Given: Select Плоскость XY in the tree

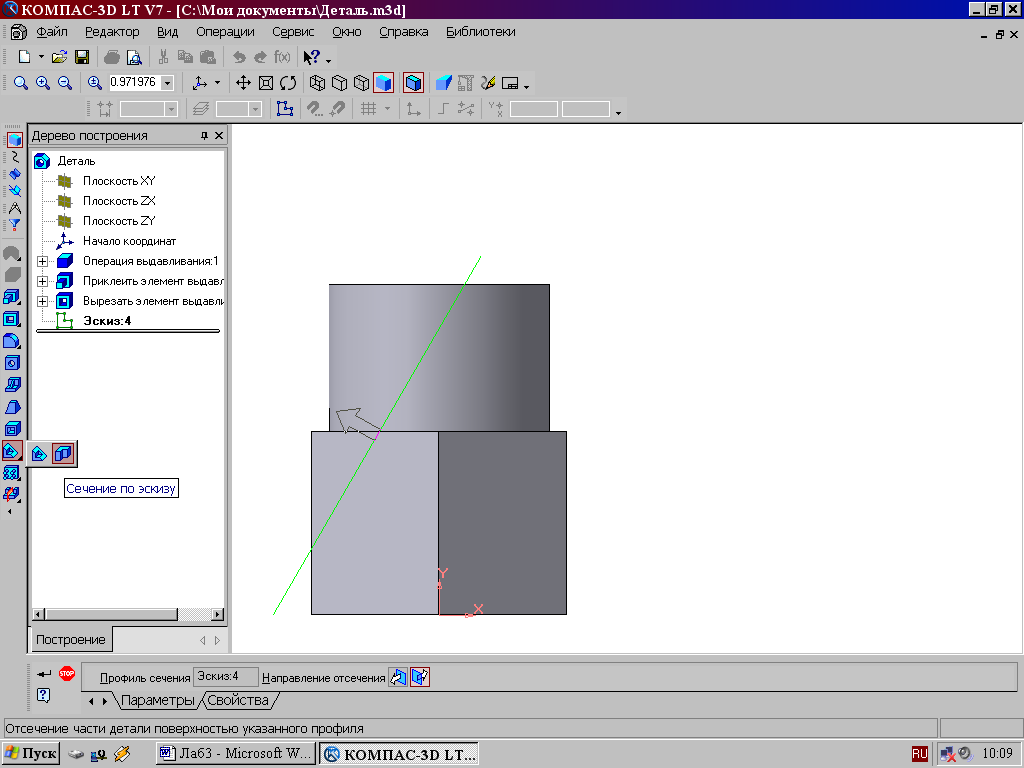Looking at the screenshot, I should 119,181.
